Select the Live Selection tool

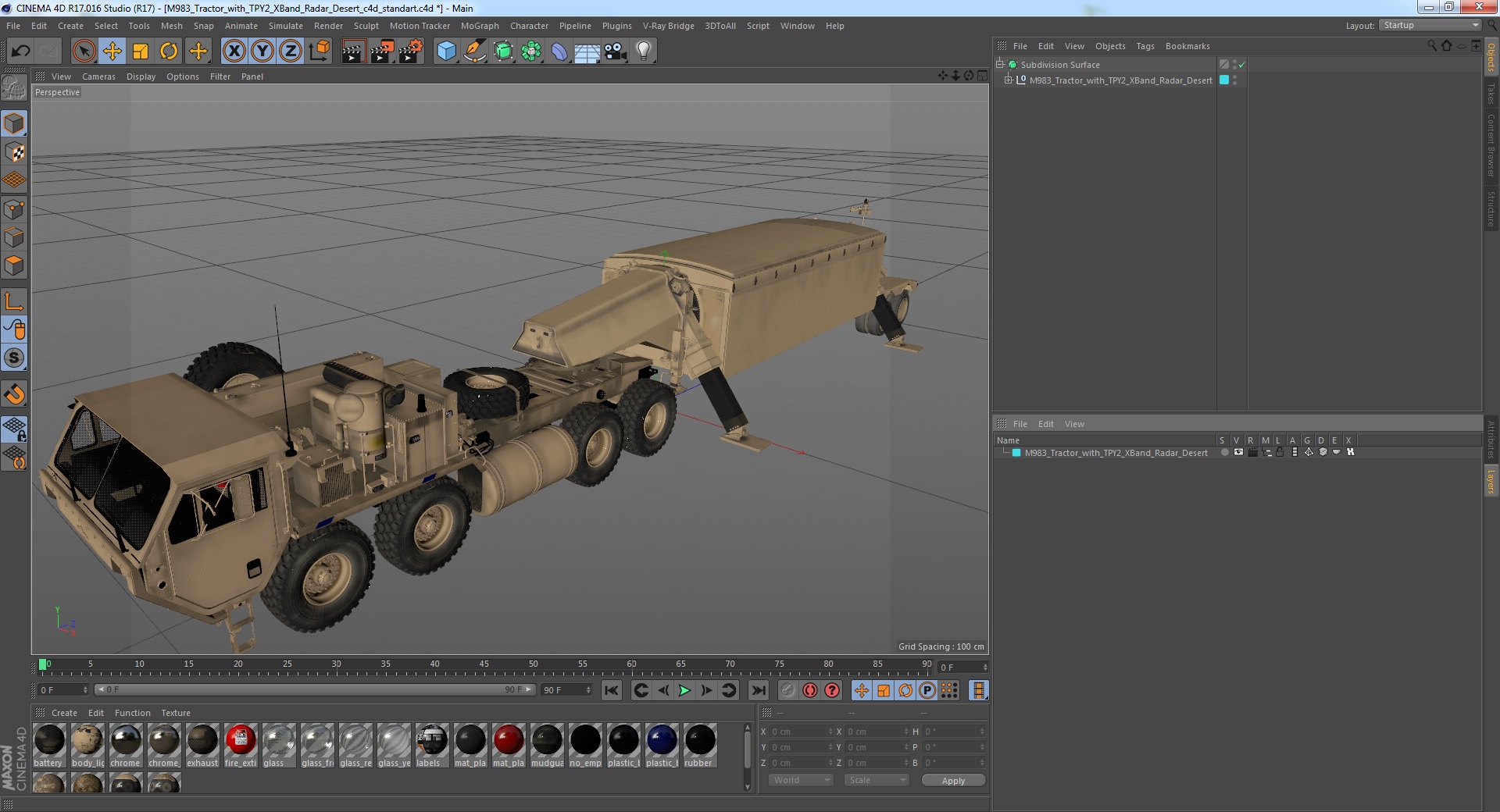tap(84, 52)
